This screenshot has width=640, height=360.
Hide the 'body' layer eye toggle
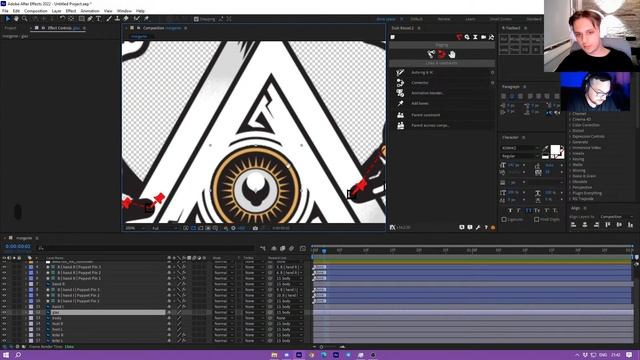coord(4,318)
